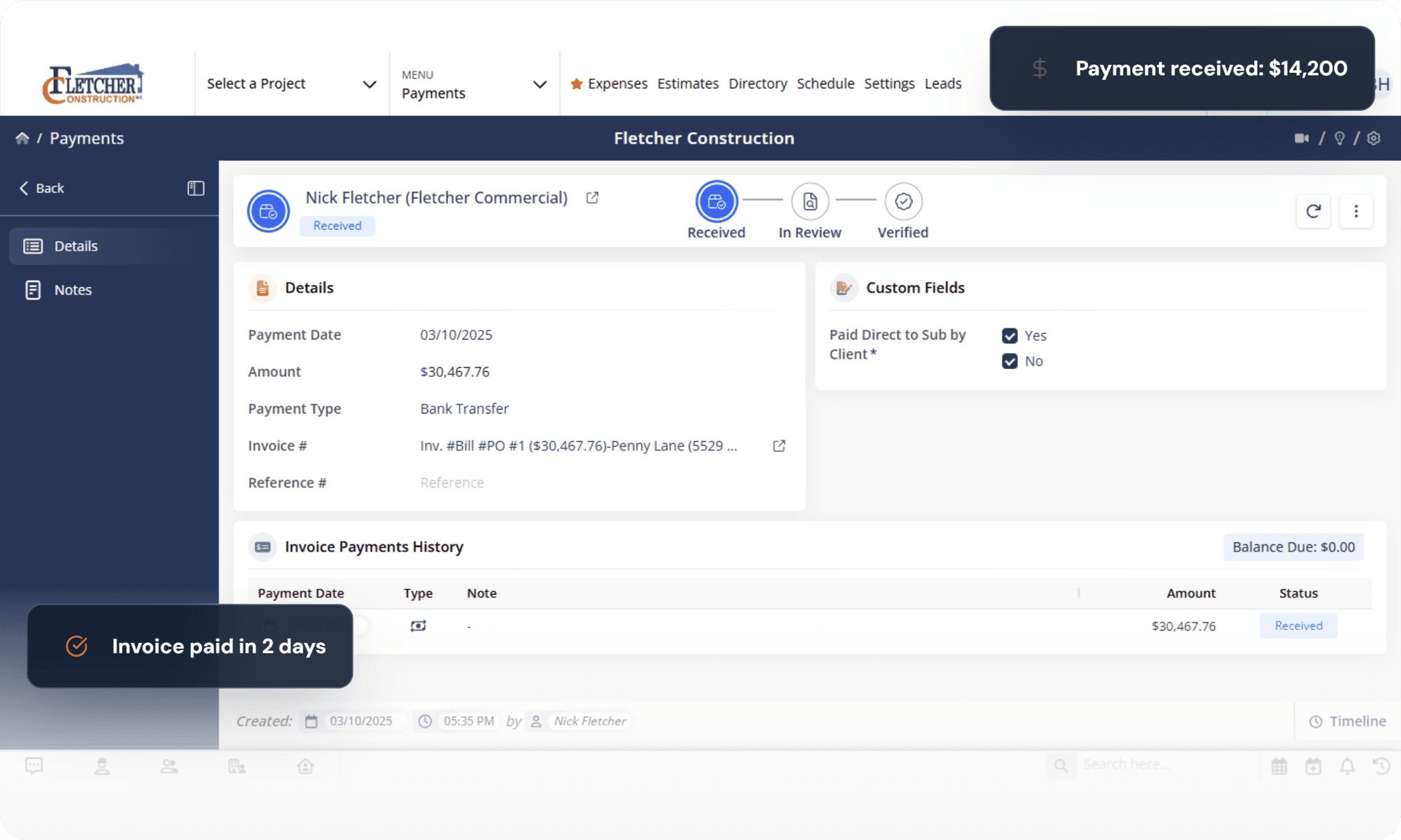Click the created time 05:35 PM
Screen dimensions: 1401x840
click(x=468, y=721)
